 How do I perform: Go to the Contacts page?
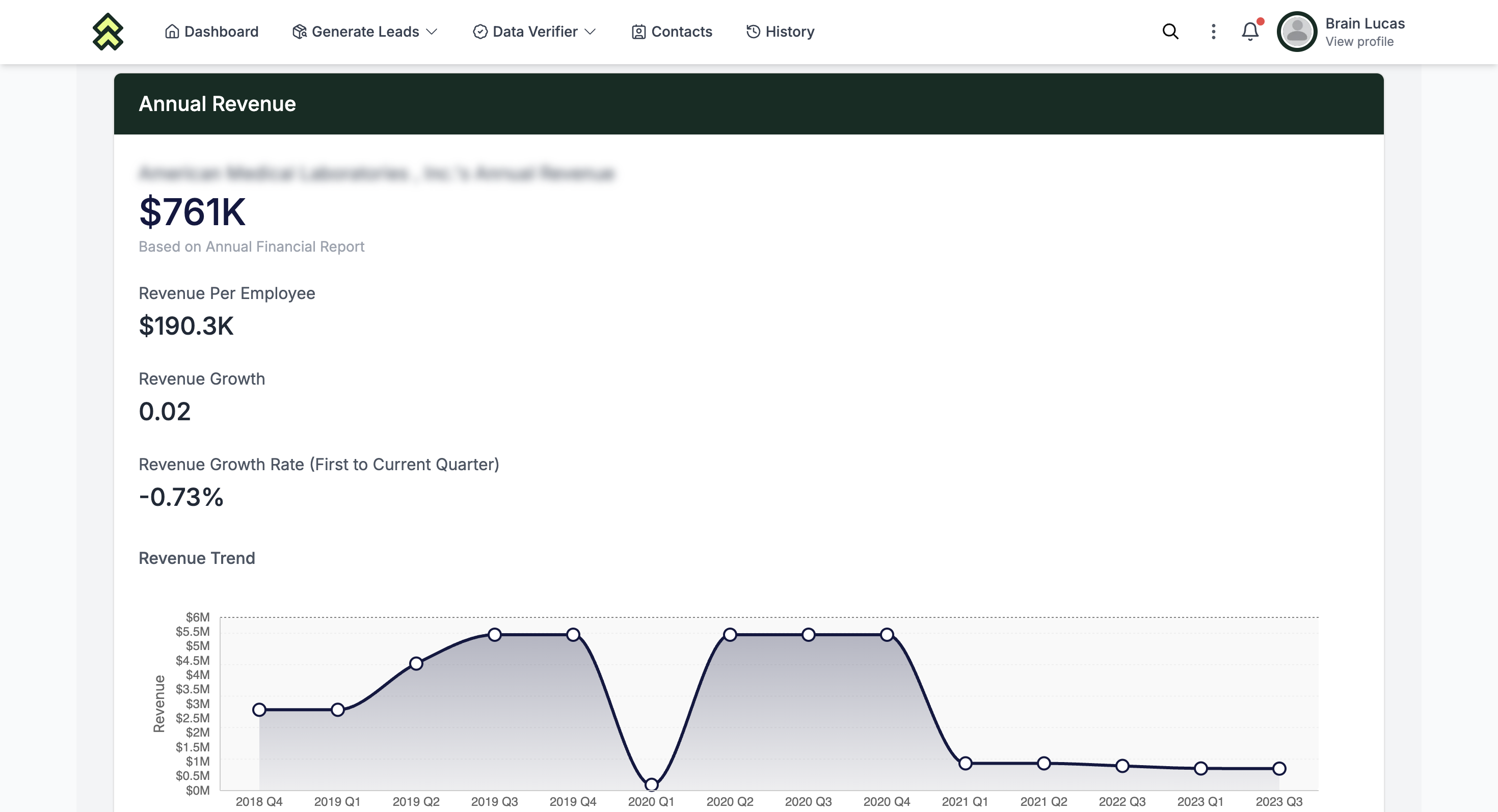(x=672, y=32)
